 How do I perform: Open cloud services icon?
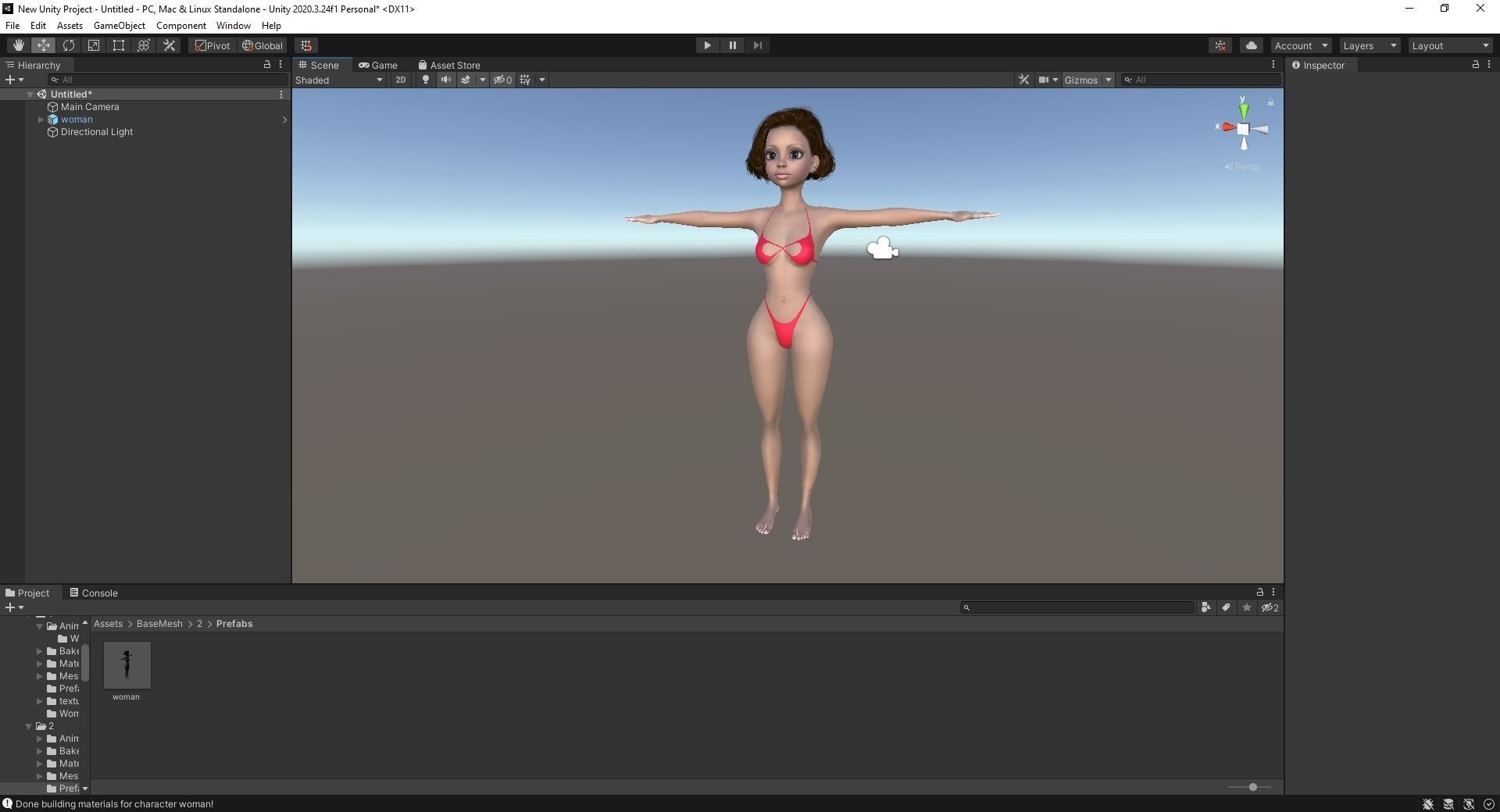coord(1251,45)
